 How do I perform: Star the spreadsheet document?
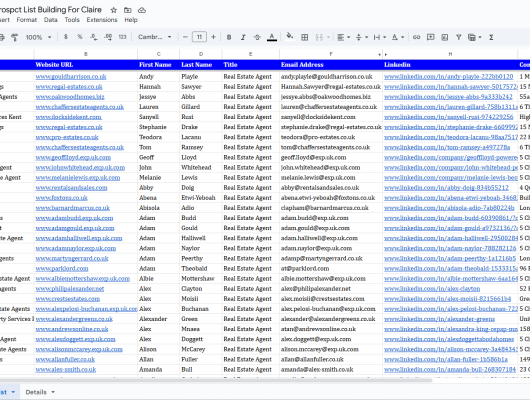[114, 10]
